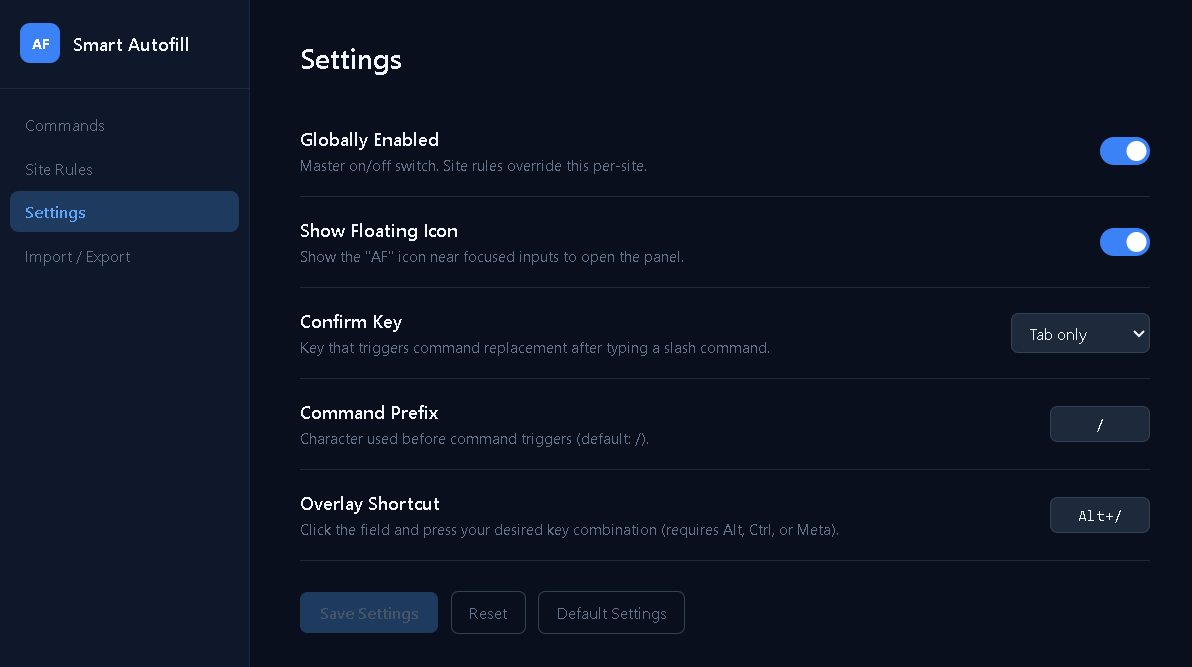Image resolution: width=1192 pixels, height=667 pixels.
Task: Click the Settings page heading
Action: 350,60
